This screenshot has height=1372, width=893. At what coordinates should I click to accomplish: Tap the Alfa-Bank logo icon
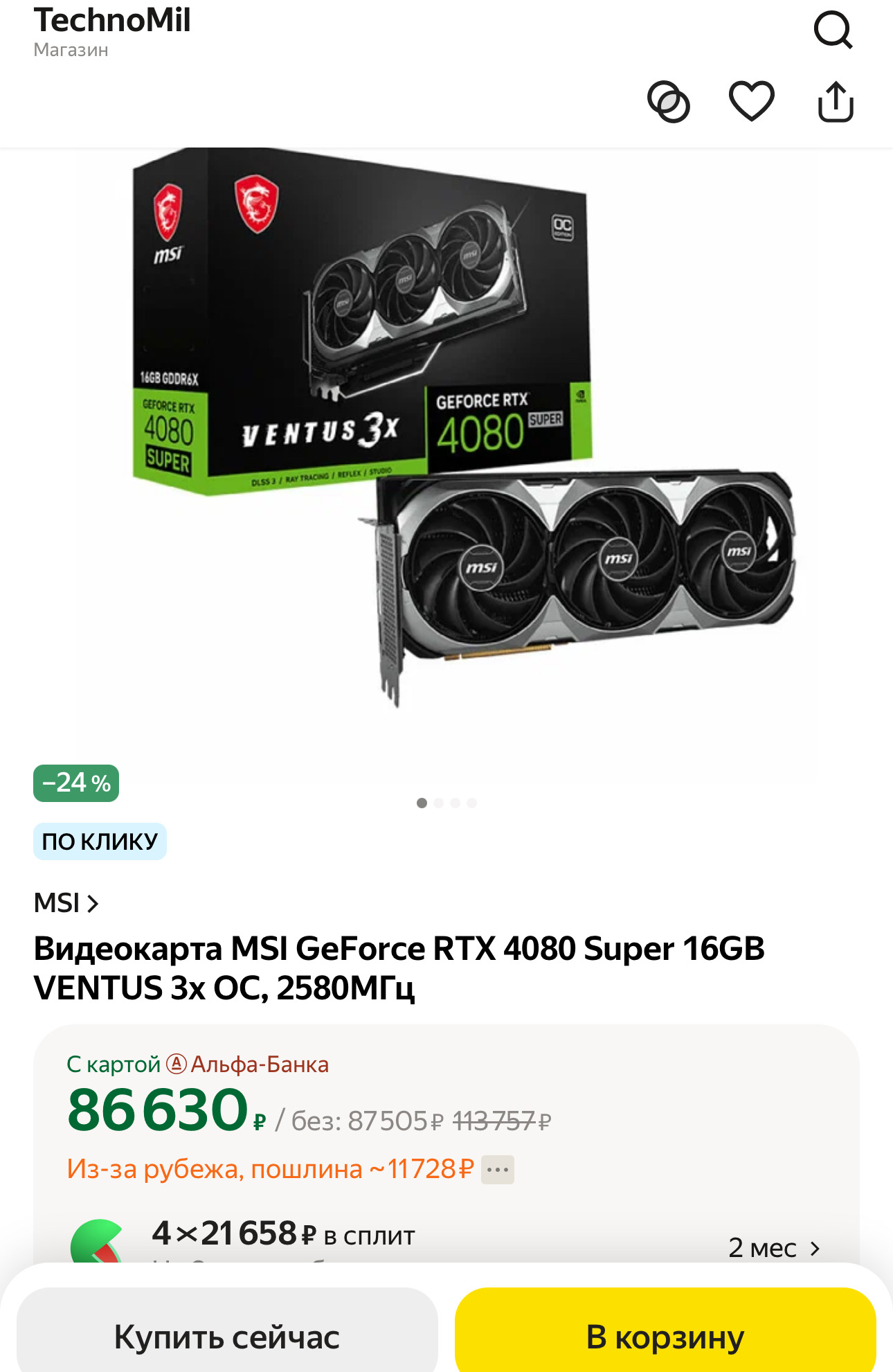tap(177, 1064)
